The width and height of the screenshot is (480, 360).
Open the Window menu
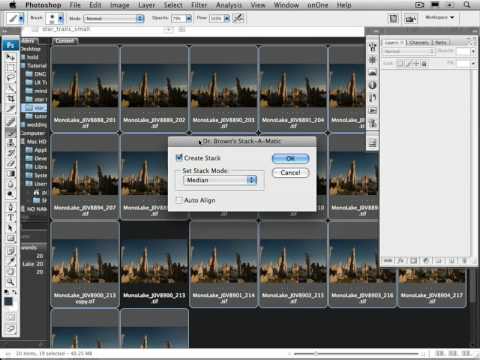point(286,5)
